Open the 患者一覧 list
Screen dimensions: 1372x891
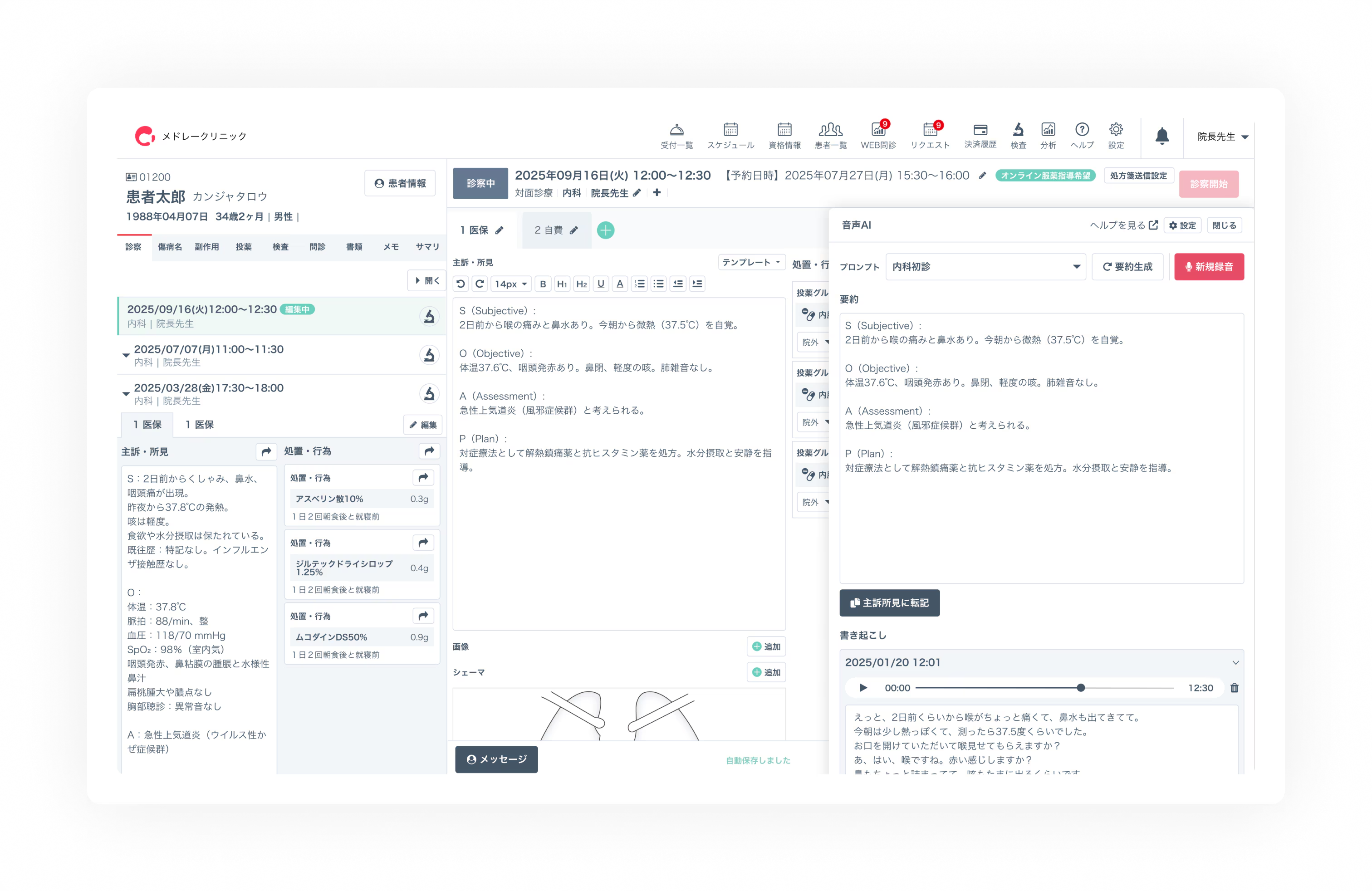pos(830,137)
